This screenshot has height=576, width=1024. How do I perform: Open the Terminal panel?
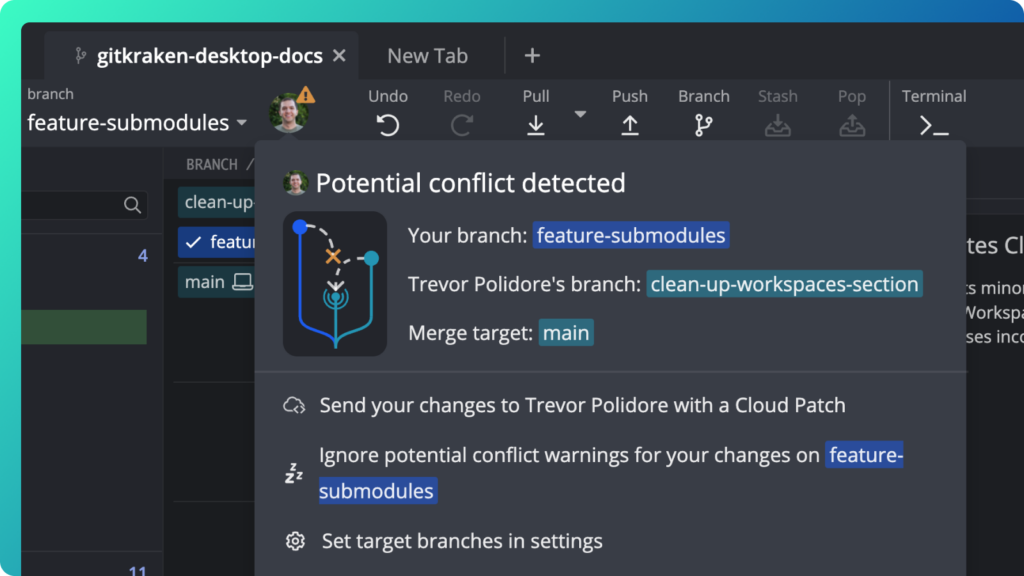[934, 112]
